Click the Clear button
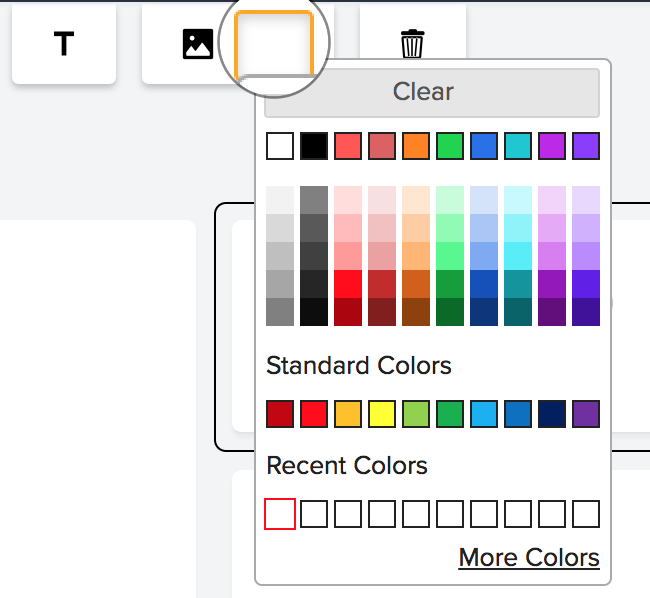650x598 pixels. tap(432, 92)
